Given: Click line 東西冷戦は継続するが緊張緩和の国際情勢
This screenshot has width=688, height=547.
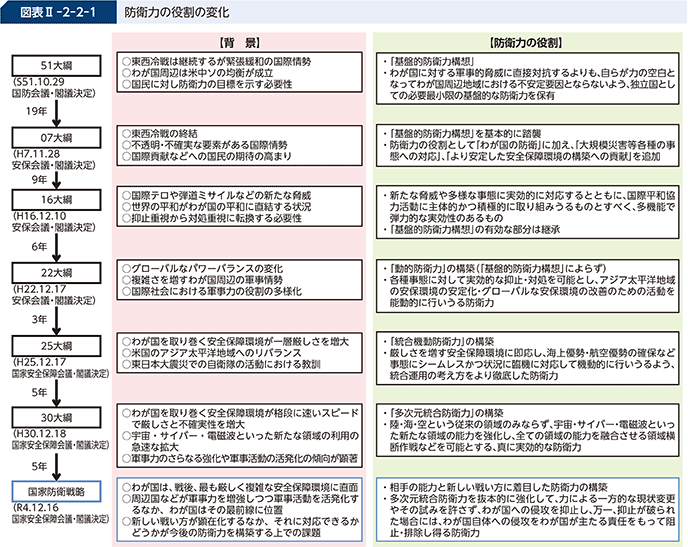Looking at the screenshot, I should tap(217, 61).
